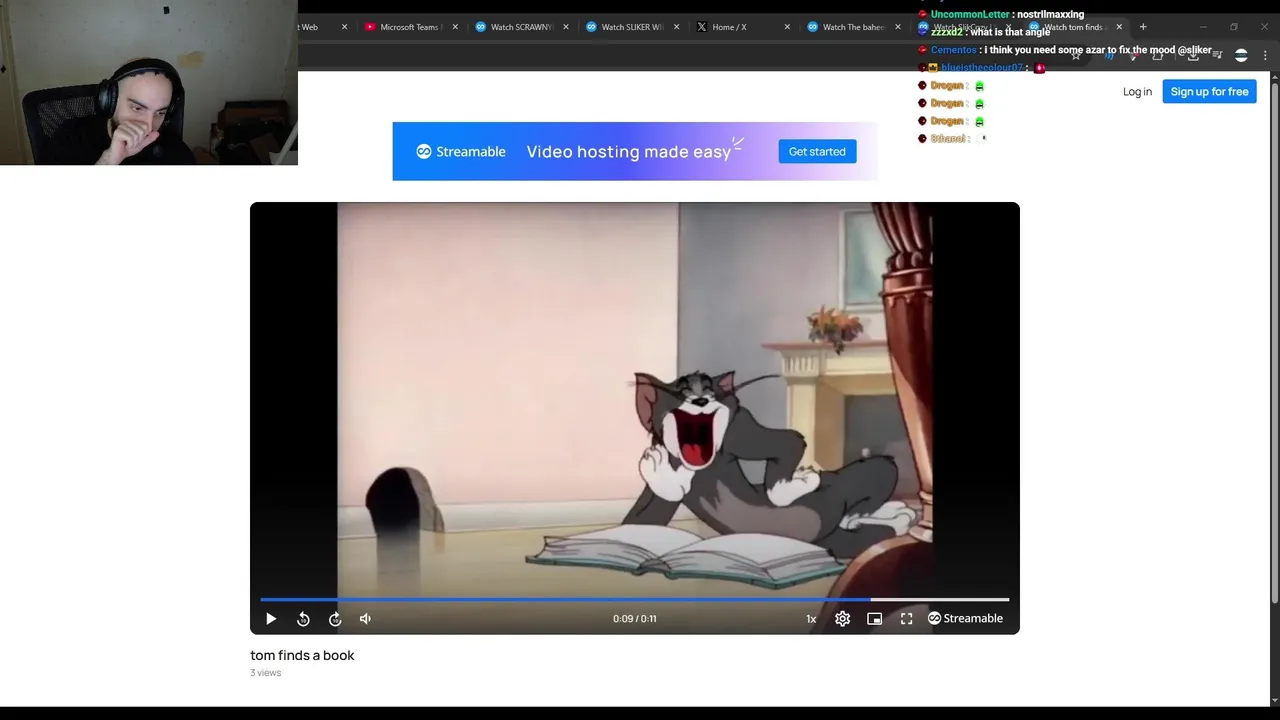Open the video settings gear
This screenshot has width=1280, height=720.
[843, 619]
